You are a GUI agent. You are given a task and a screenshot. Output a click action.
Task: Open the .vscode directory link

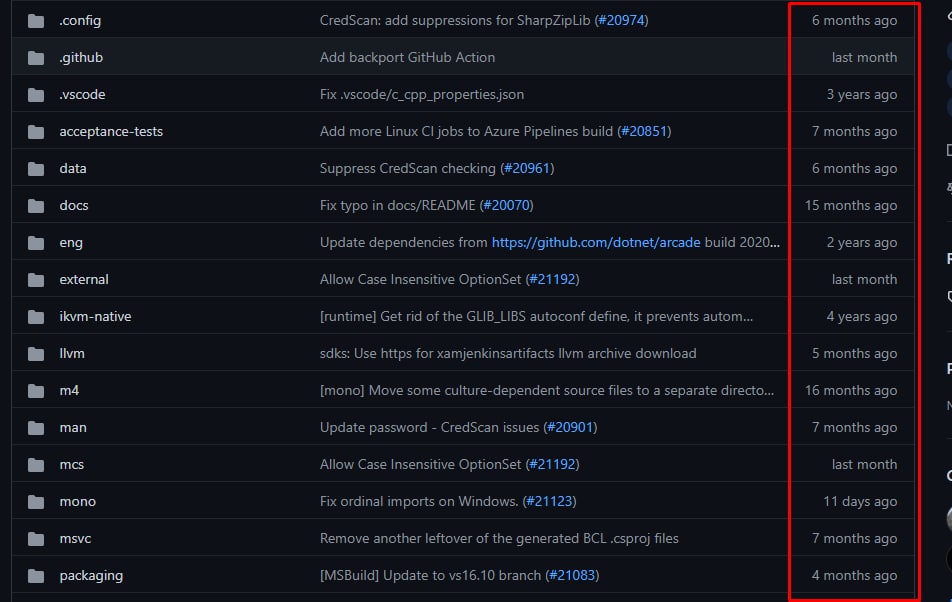click(x=82, y=95)
